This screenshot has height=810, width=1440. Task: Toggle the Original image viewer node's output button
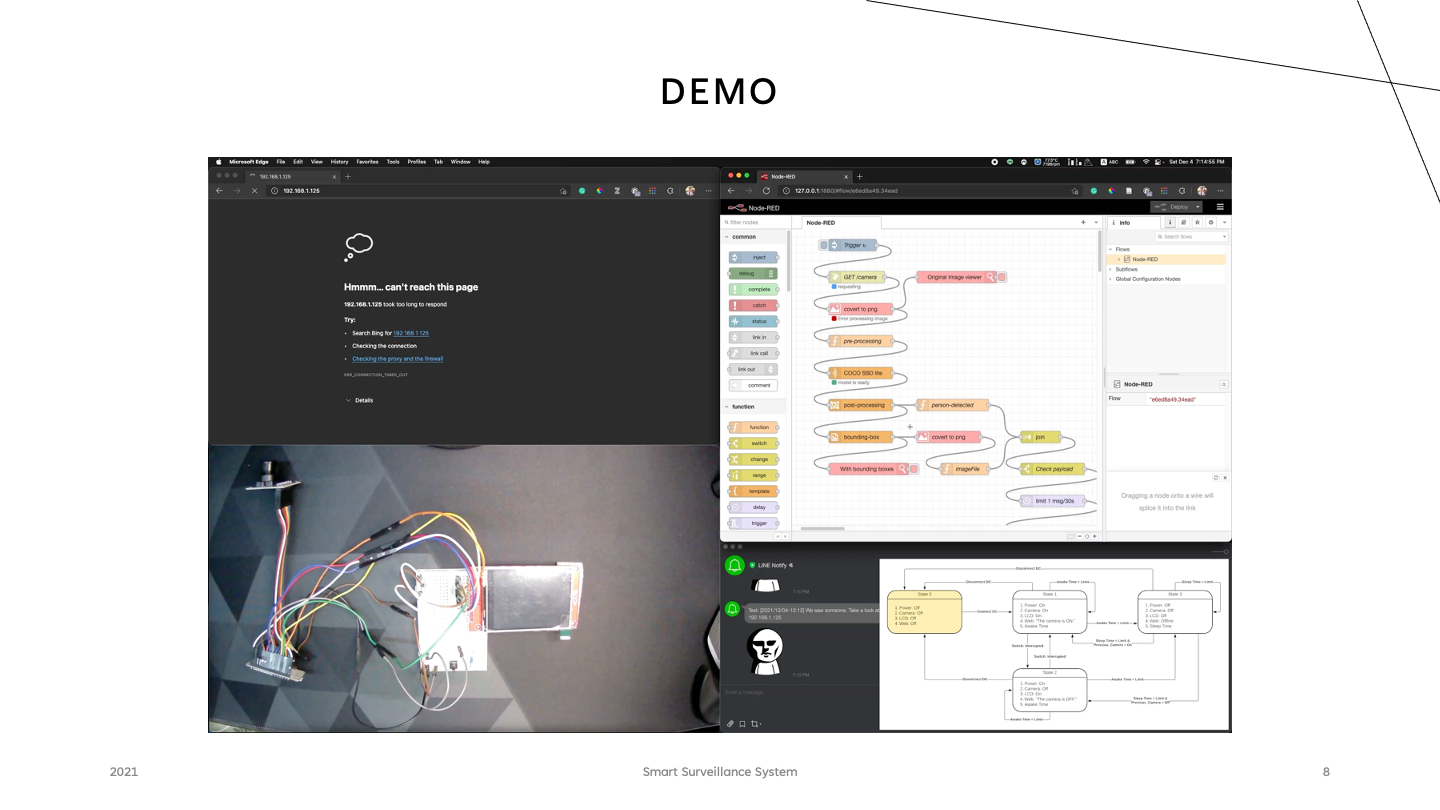(1002, 277)
